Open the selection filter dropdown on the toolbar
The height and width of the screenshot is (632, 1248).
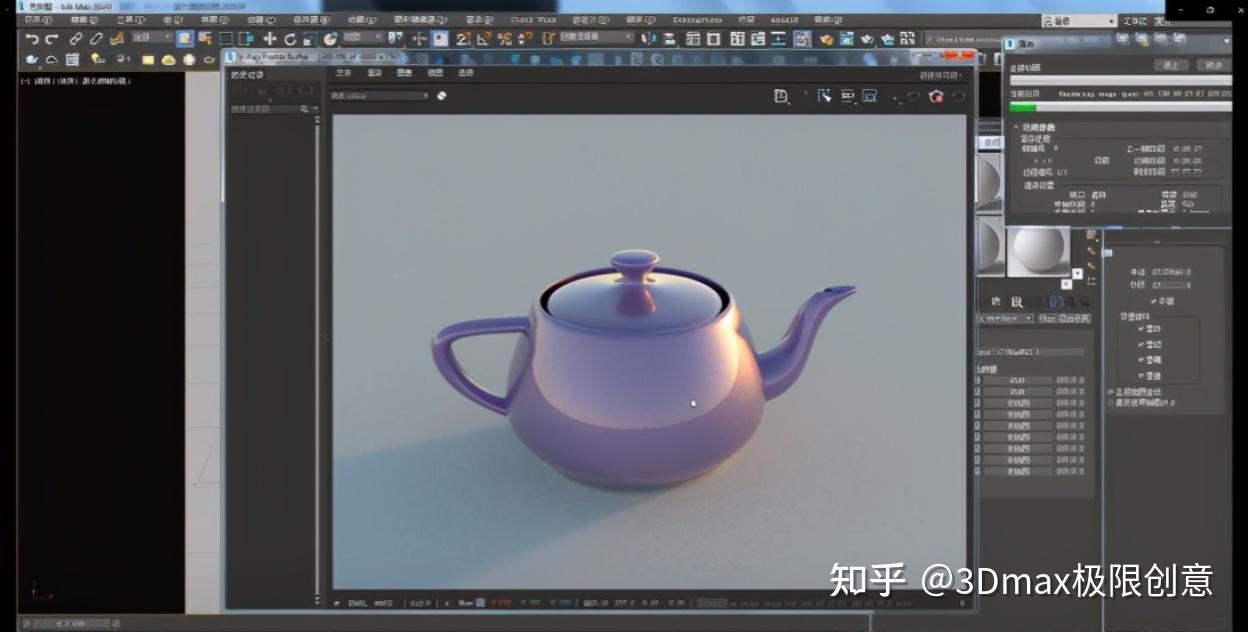click(150, 38)
